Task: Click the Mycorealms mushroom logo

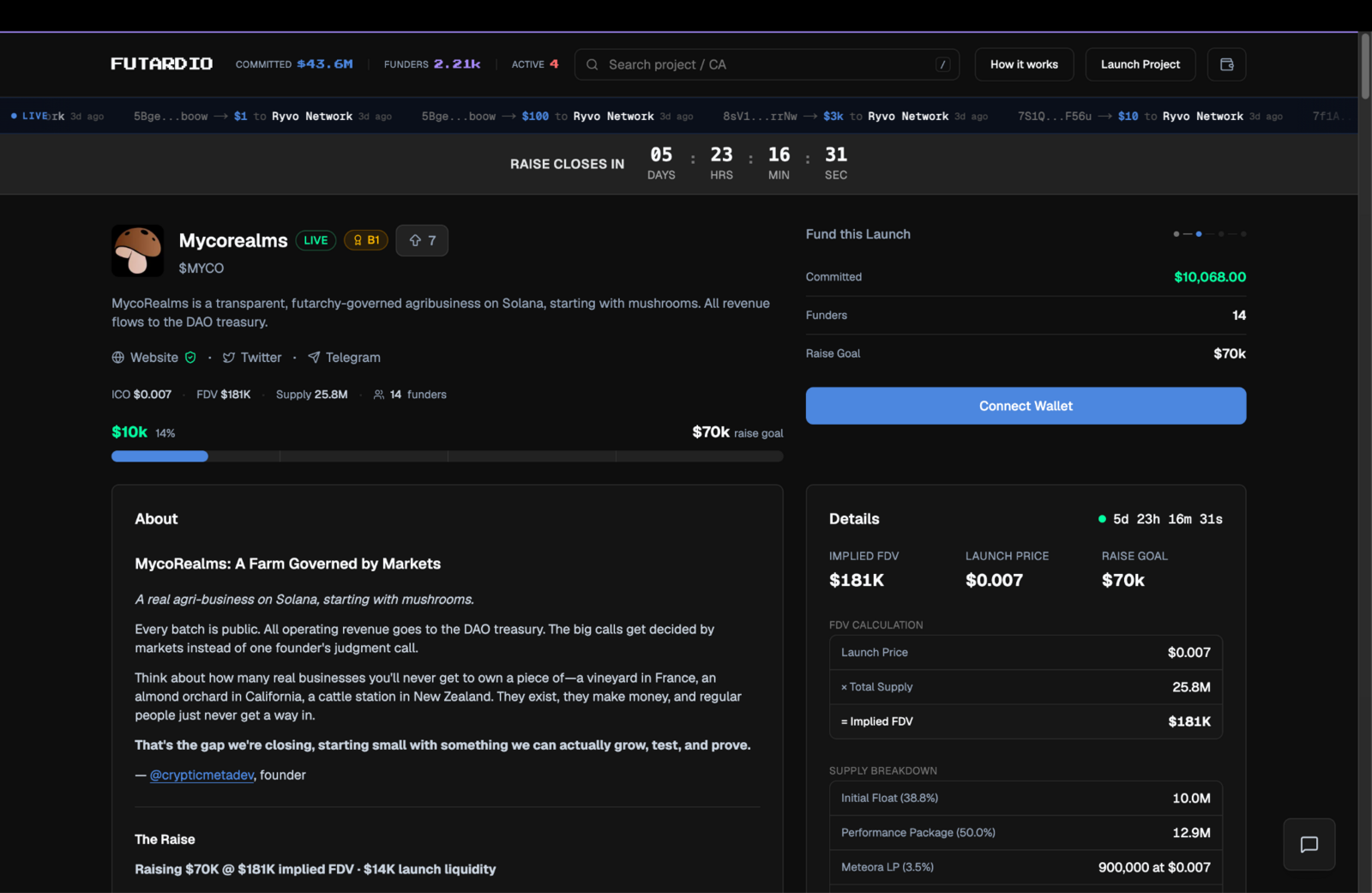Action: [x=137, y=250]
